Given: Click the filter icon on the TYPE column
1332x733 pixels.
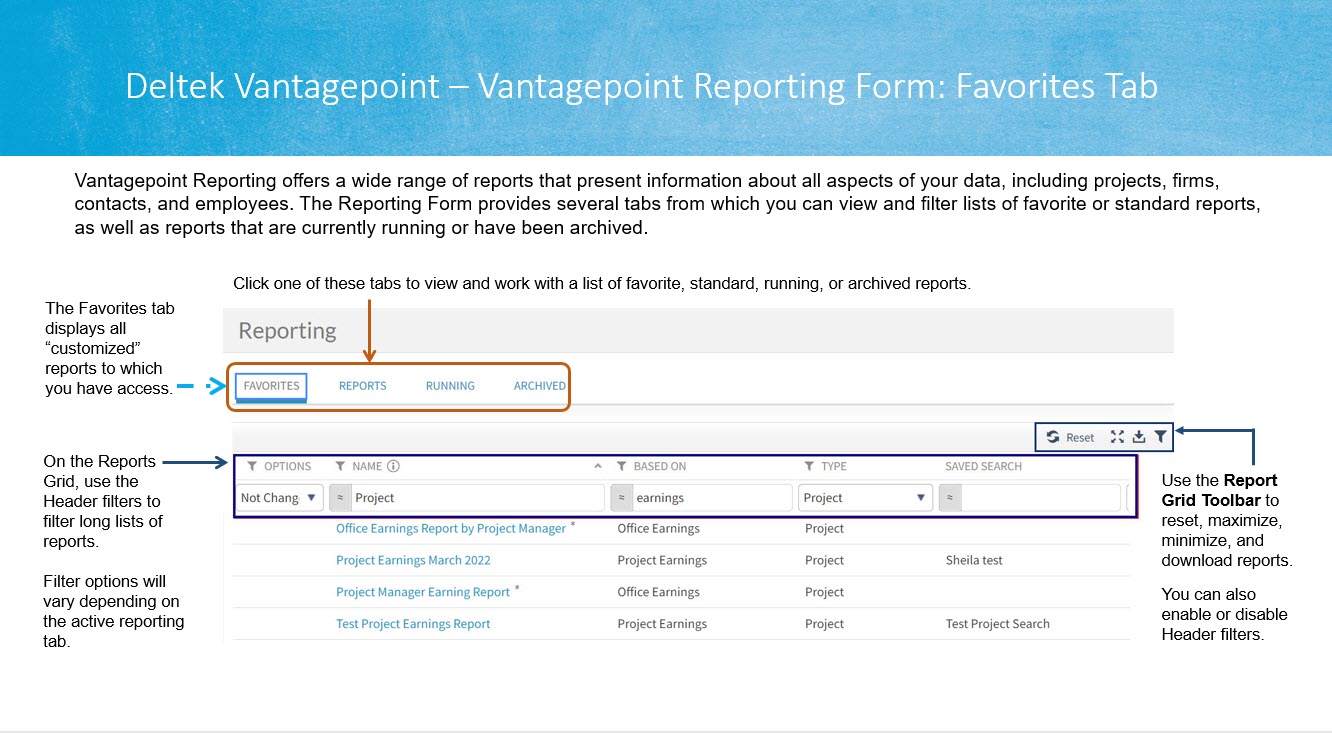Looking at the screenshot, I should [x=808, y=466].
